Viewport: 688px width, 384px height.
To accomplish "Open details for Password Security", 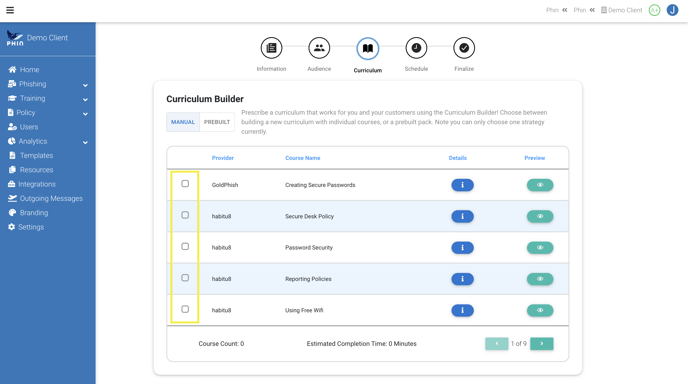I will coord(462,248).
